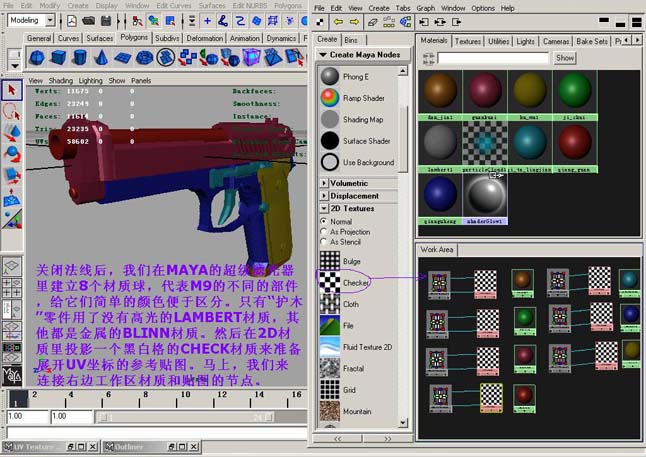
Task: Select the As Projection radio option
Action: [324, 232]
